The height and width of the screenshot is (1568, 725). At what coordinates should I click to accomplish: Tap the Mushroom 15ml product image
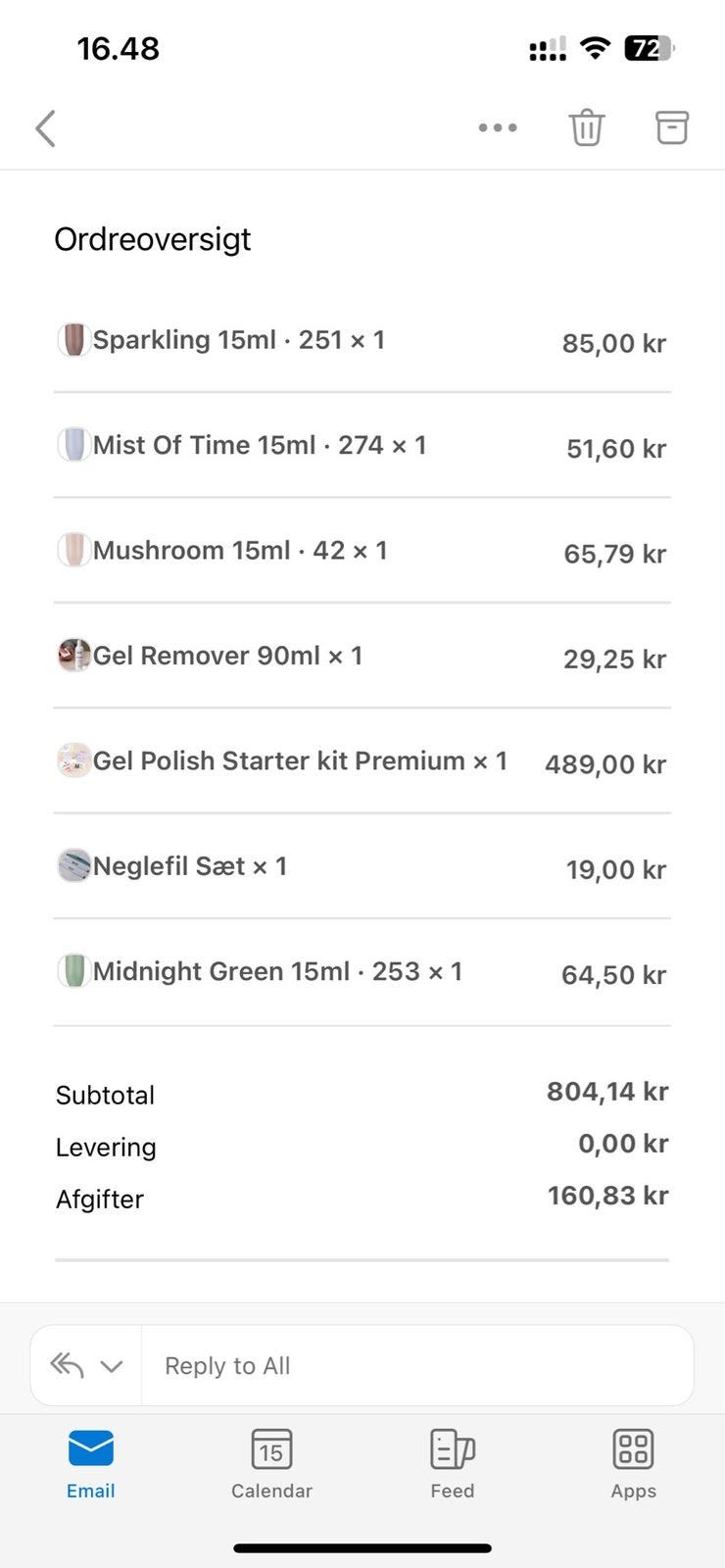pyautogui.click(x=73, y=550)
